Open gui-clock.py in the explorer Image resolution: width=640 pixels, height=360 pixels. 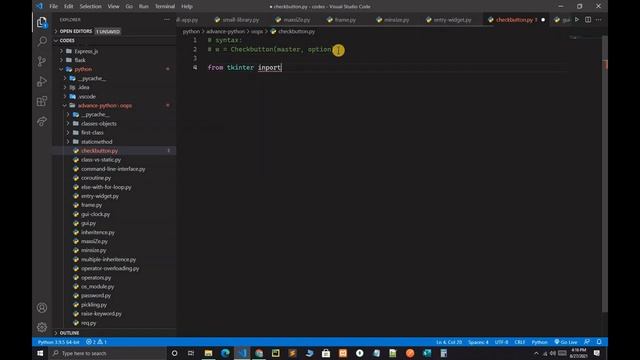coord(95,214)
